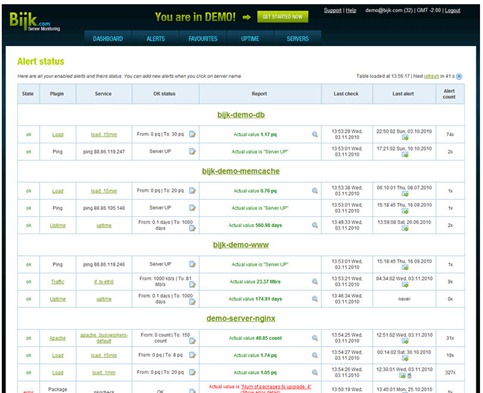The width and height of the screenshot is (483, 393).
Task: Open alert icon under 06:10:01 Thu, 08.07.2010
Action: [x=405, y=194]
